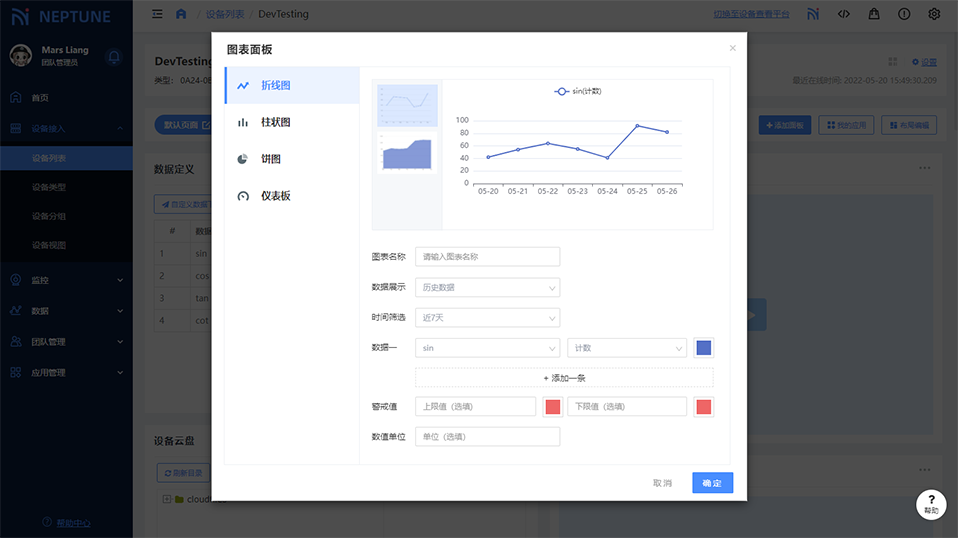Open the upper limit red color swatch
This screenshot has width=958, height=538.
tap(552, 407)
